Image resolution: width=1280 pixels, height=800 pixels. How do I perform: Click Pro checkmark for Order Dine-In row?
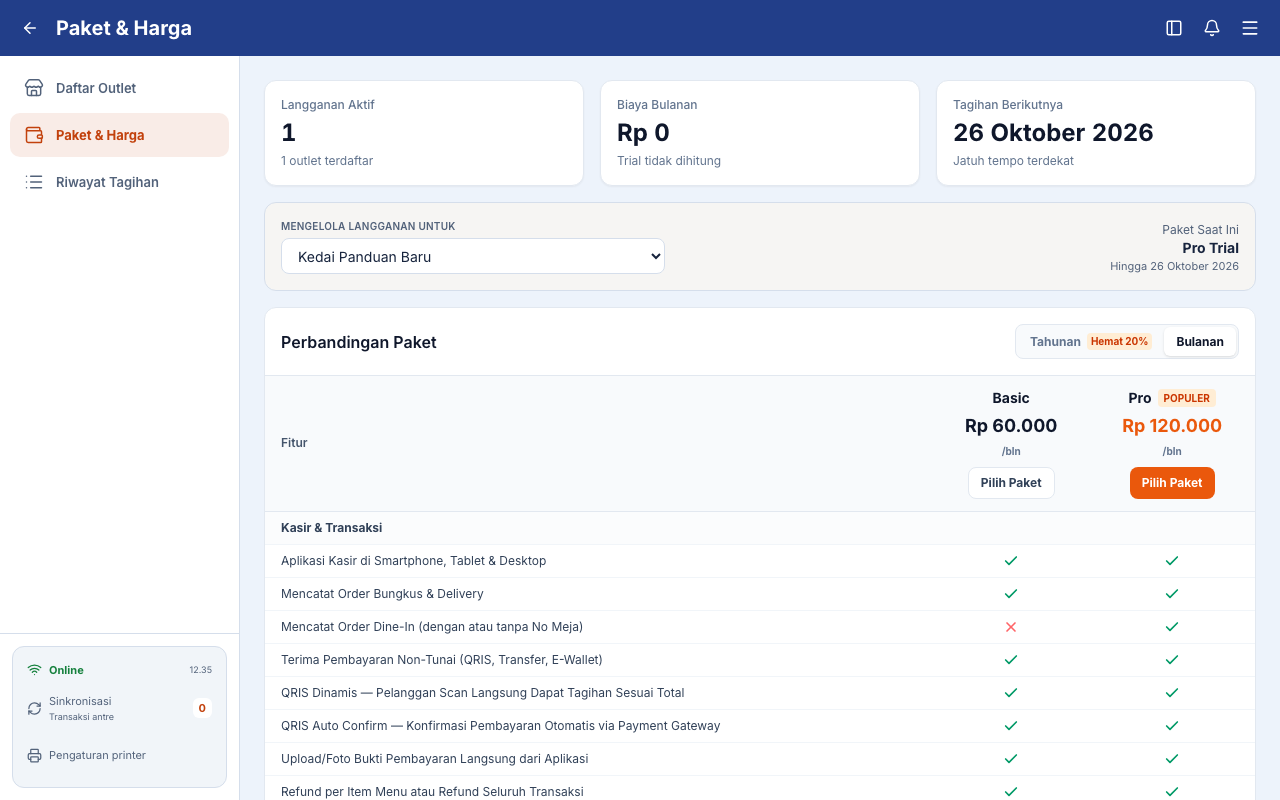point(1172,627)
